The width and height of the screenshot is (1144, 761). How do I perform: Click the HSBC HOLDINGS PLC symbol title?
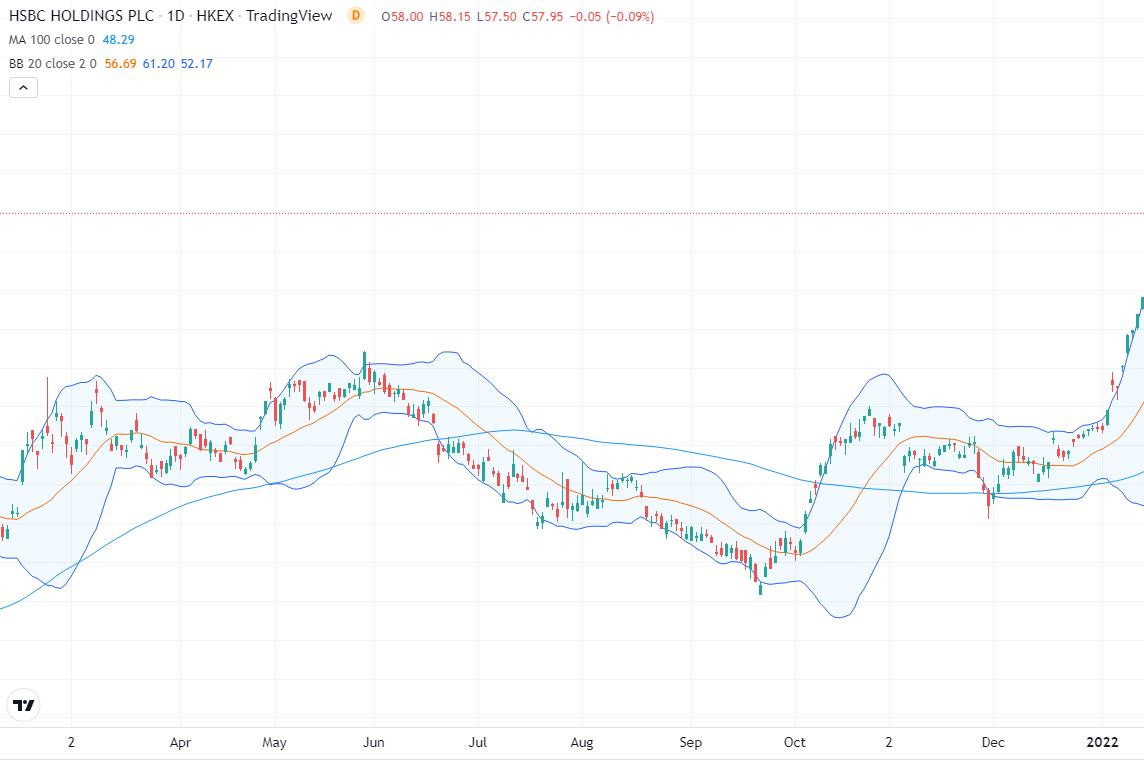click(81, 15)
